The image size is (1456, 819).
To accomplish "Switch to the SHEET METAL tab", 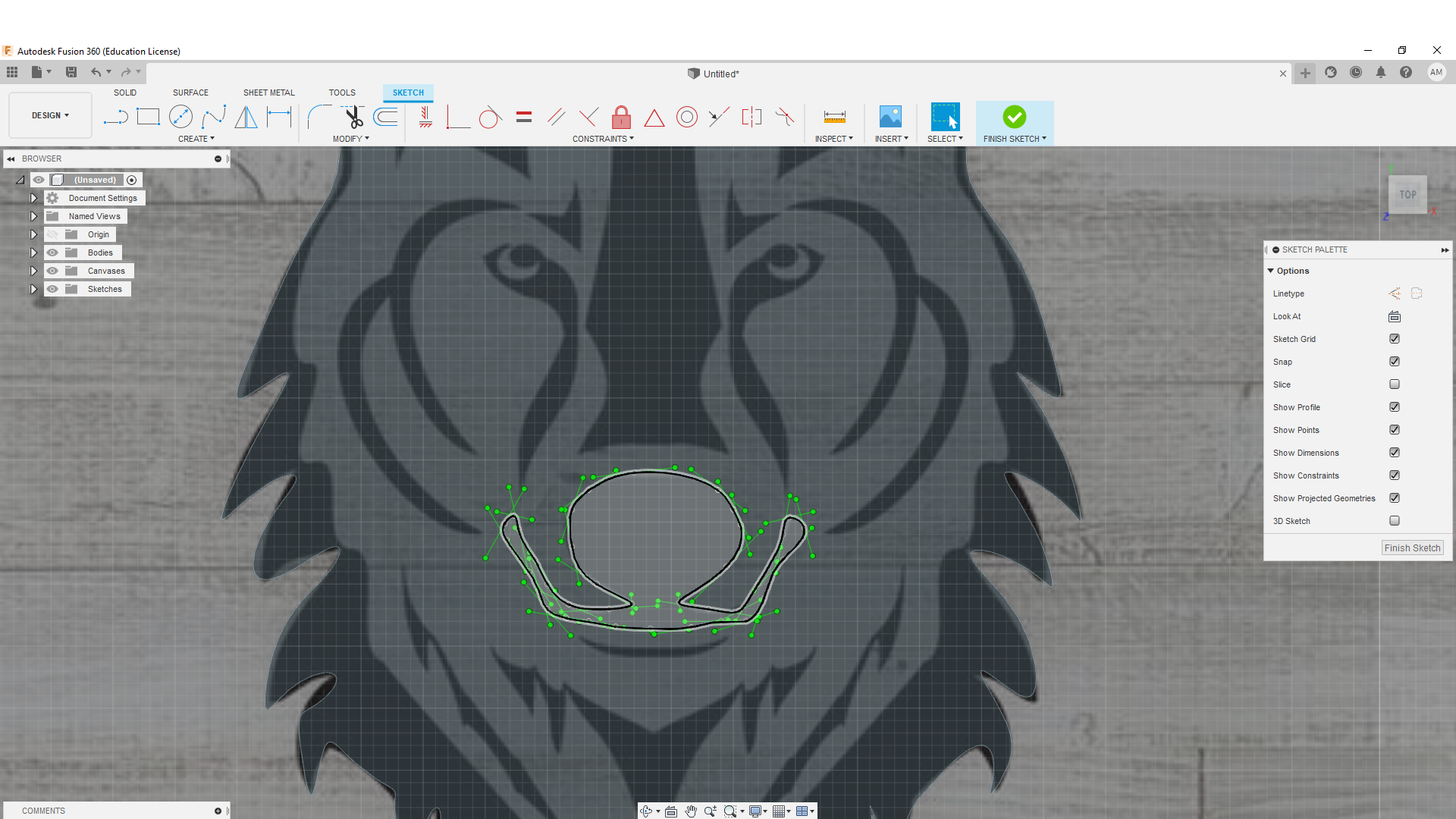I will [x=268, y=93].
